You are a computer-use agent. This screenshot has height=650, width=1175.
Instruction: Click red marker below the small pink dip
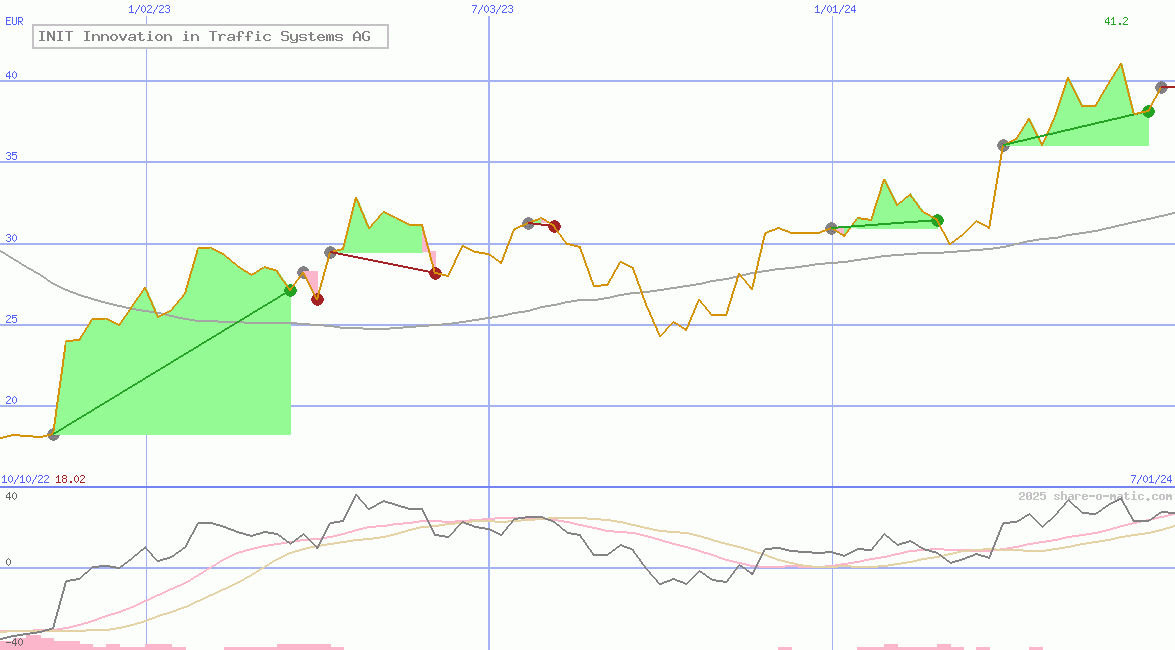click(x=317, y=299)
